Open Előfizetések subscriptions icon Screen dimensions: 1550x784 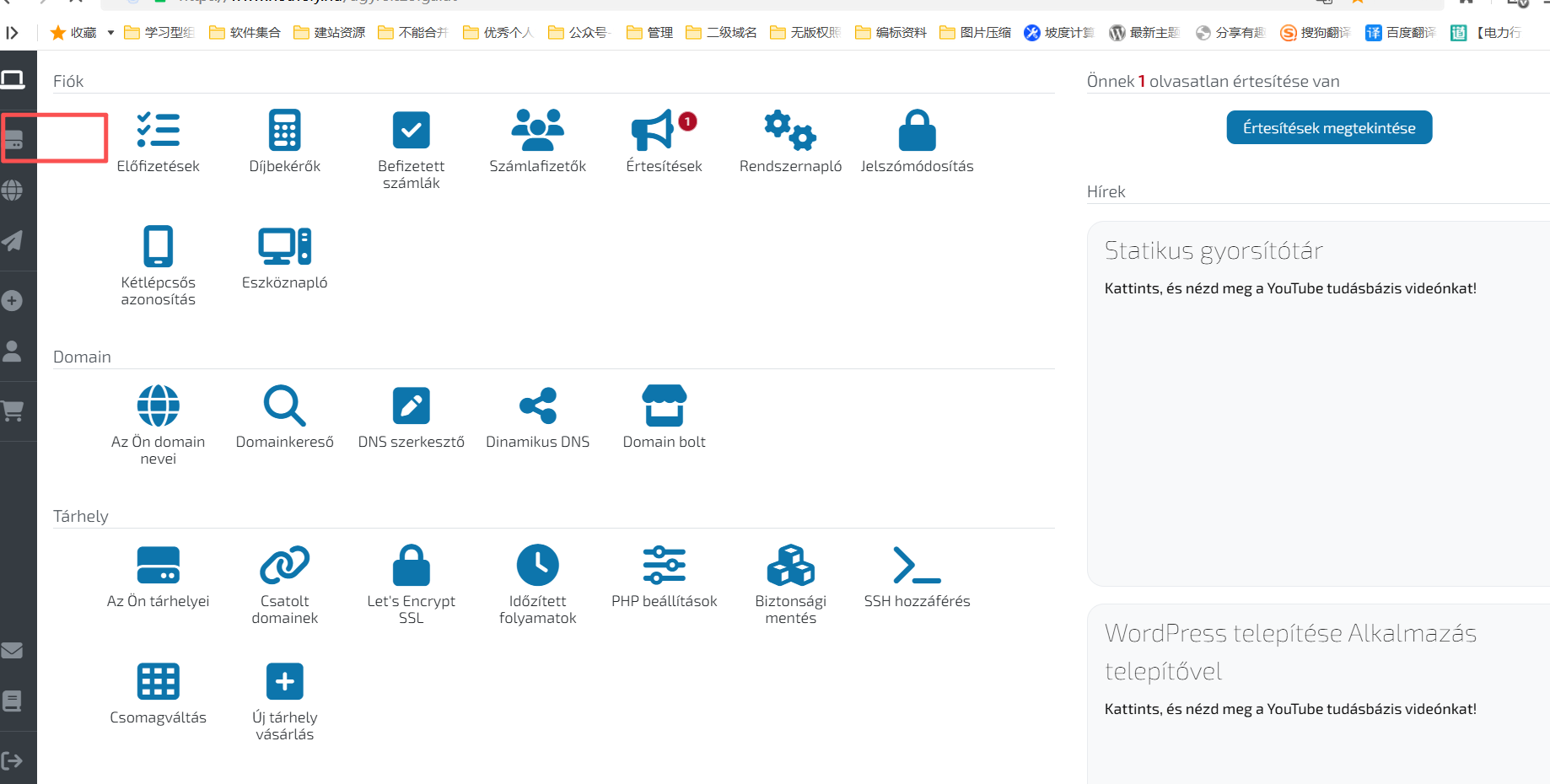(159, 131)
